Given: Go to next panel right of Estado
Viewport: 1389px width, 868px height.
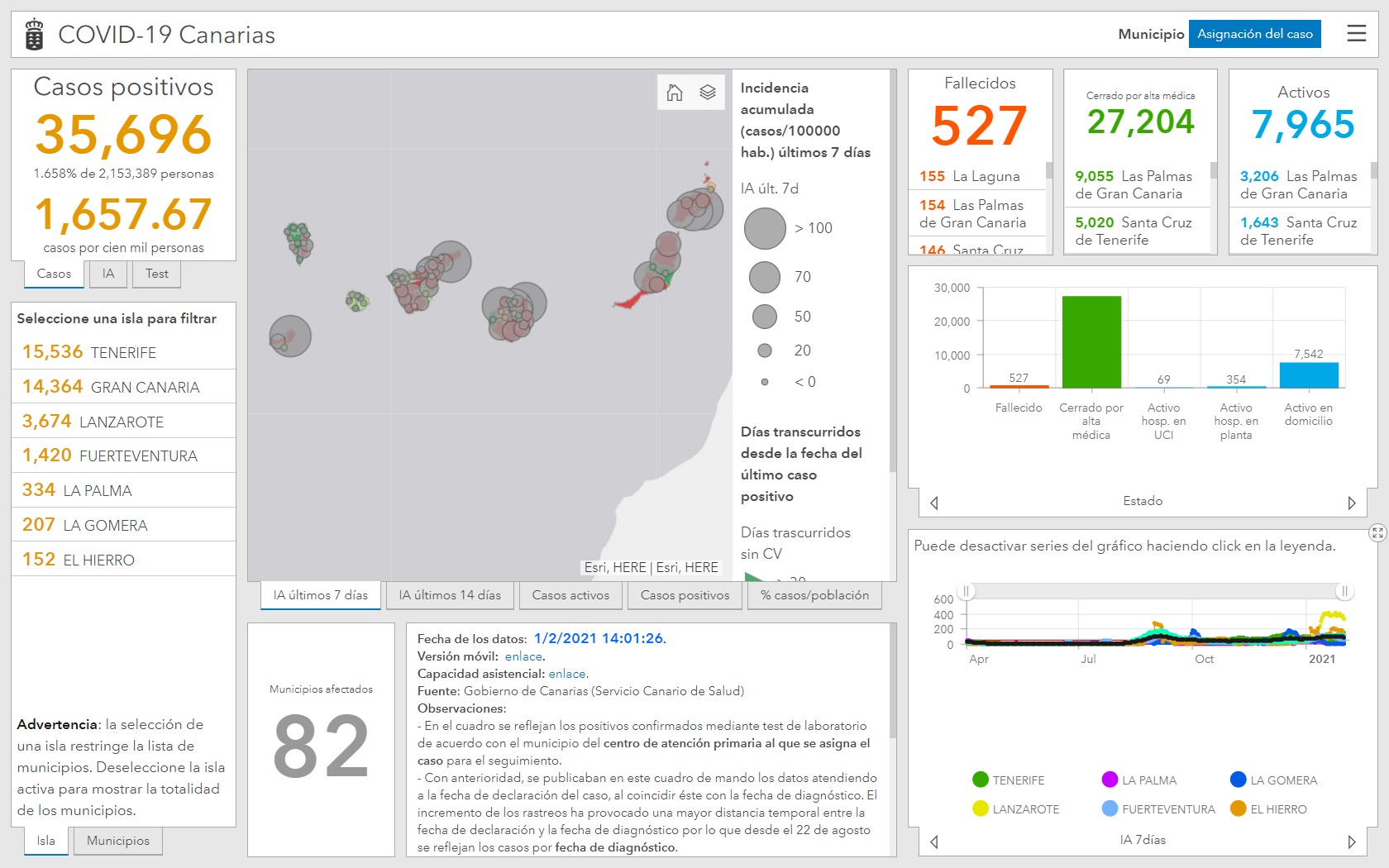Looking at the screenshot, I should 1351,503.
